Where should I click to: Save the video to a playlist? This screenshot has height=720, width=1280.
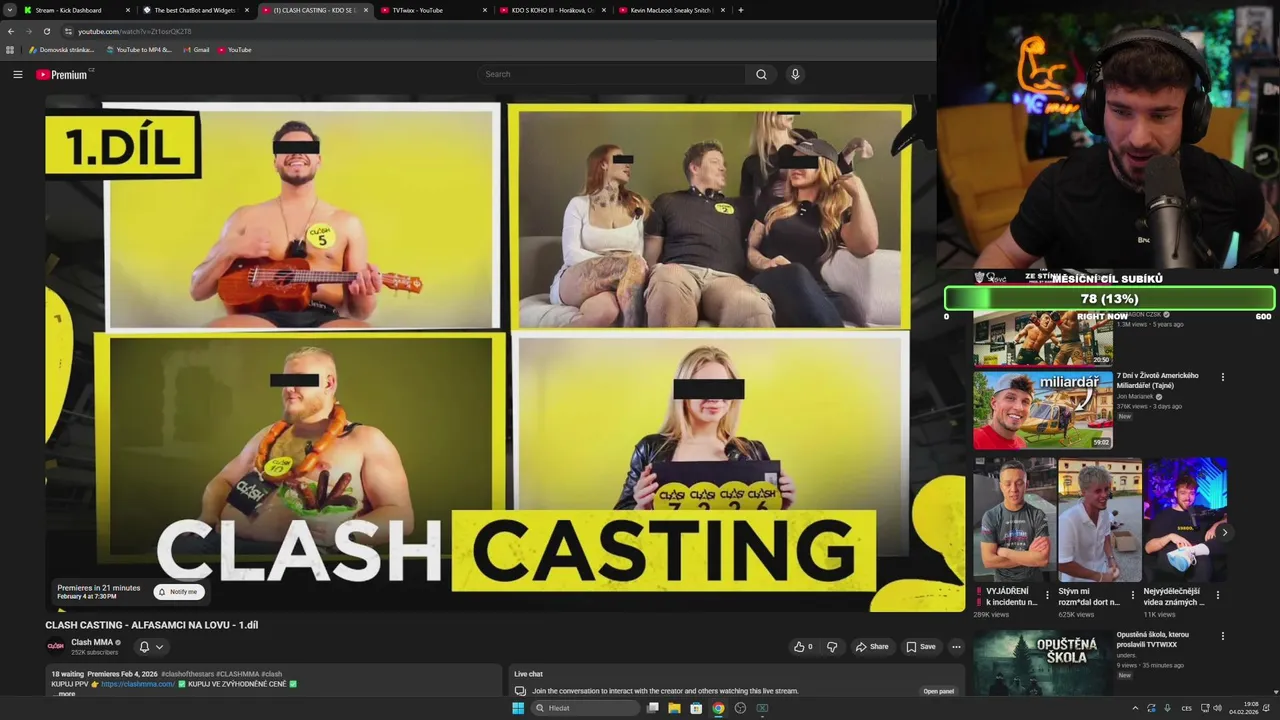pos(921,647)
